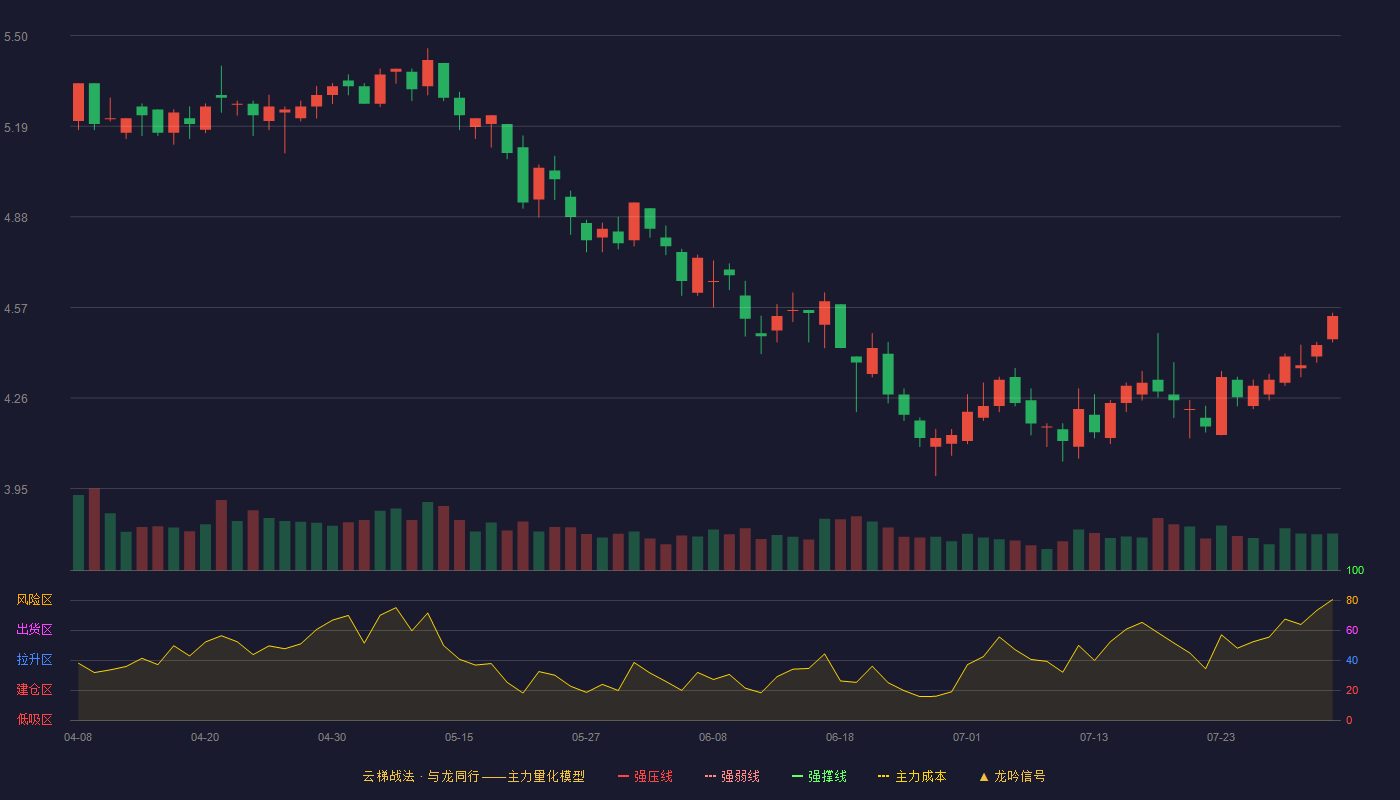Click the 风险区 zone label
Screen dimensions: 1400x800
(x=34, y=600)
